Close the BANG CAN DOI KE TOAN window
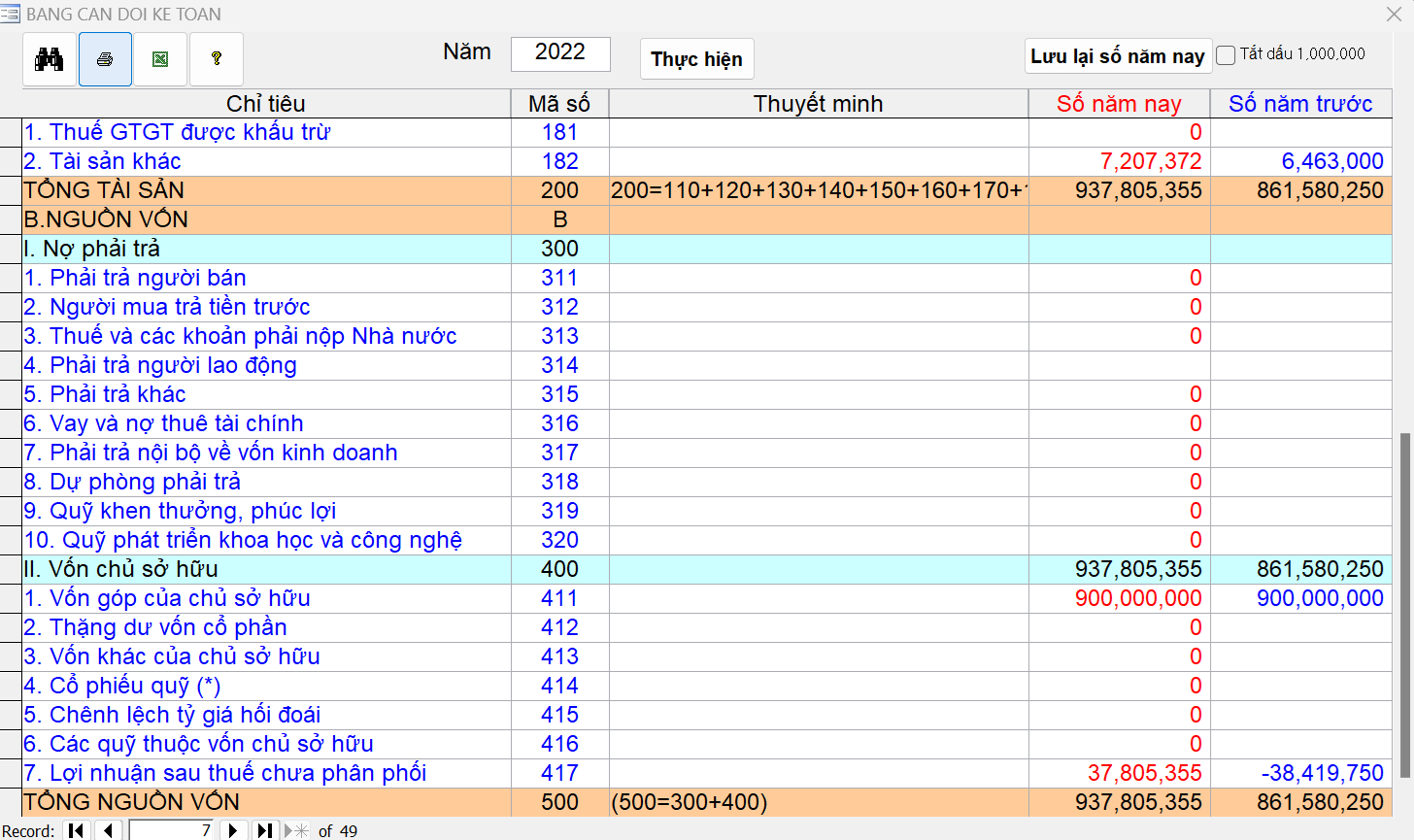This screenshot has width=1414, height=840. click(1394, 14)
